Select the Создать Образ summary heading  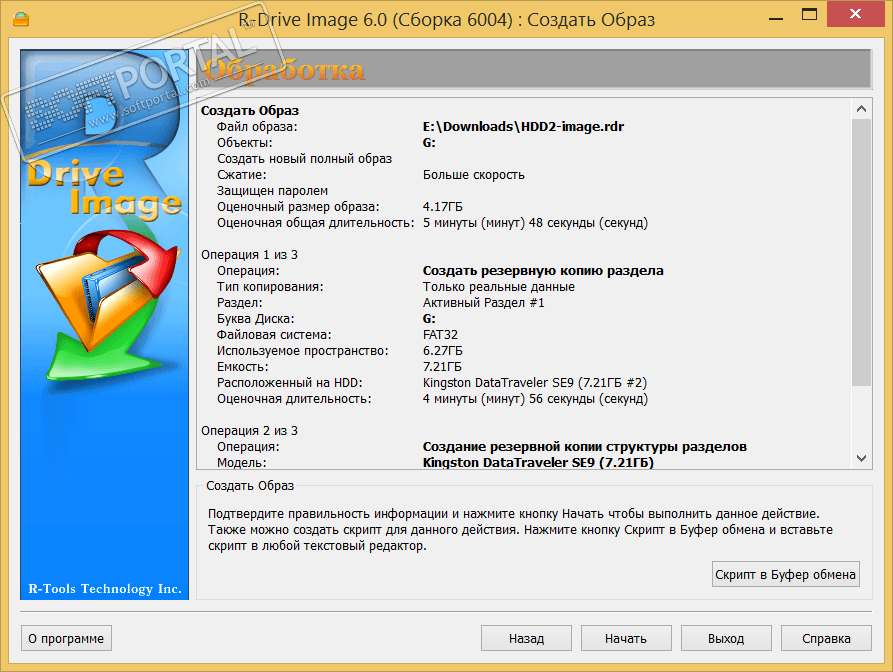pos(249,110)
